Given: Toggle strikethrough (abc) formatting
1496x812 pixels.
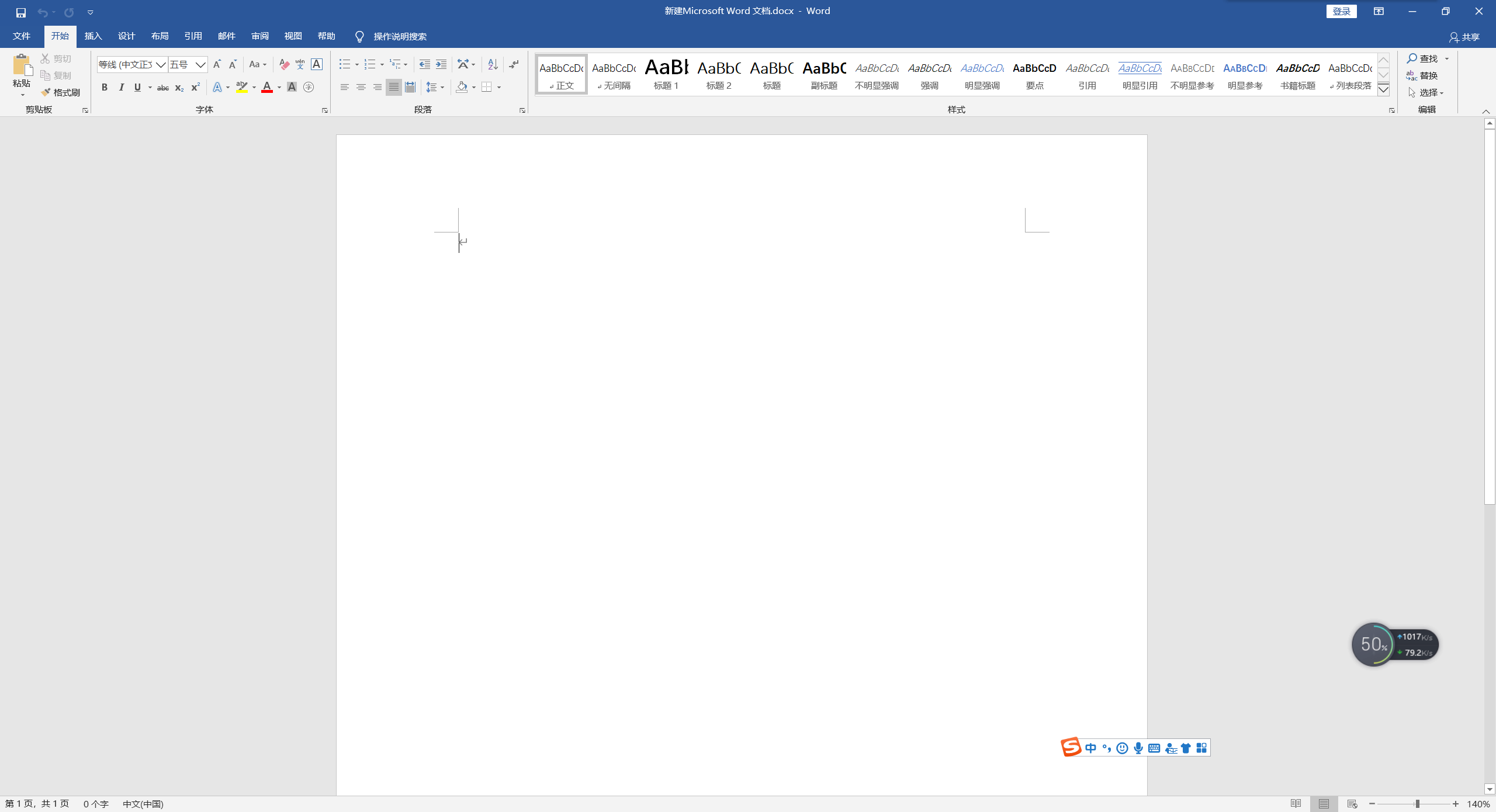Looking at the screenshot, I should (163, 88).
